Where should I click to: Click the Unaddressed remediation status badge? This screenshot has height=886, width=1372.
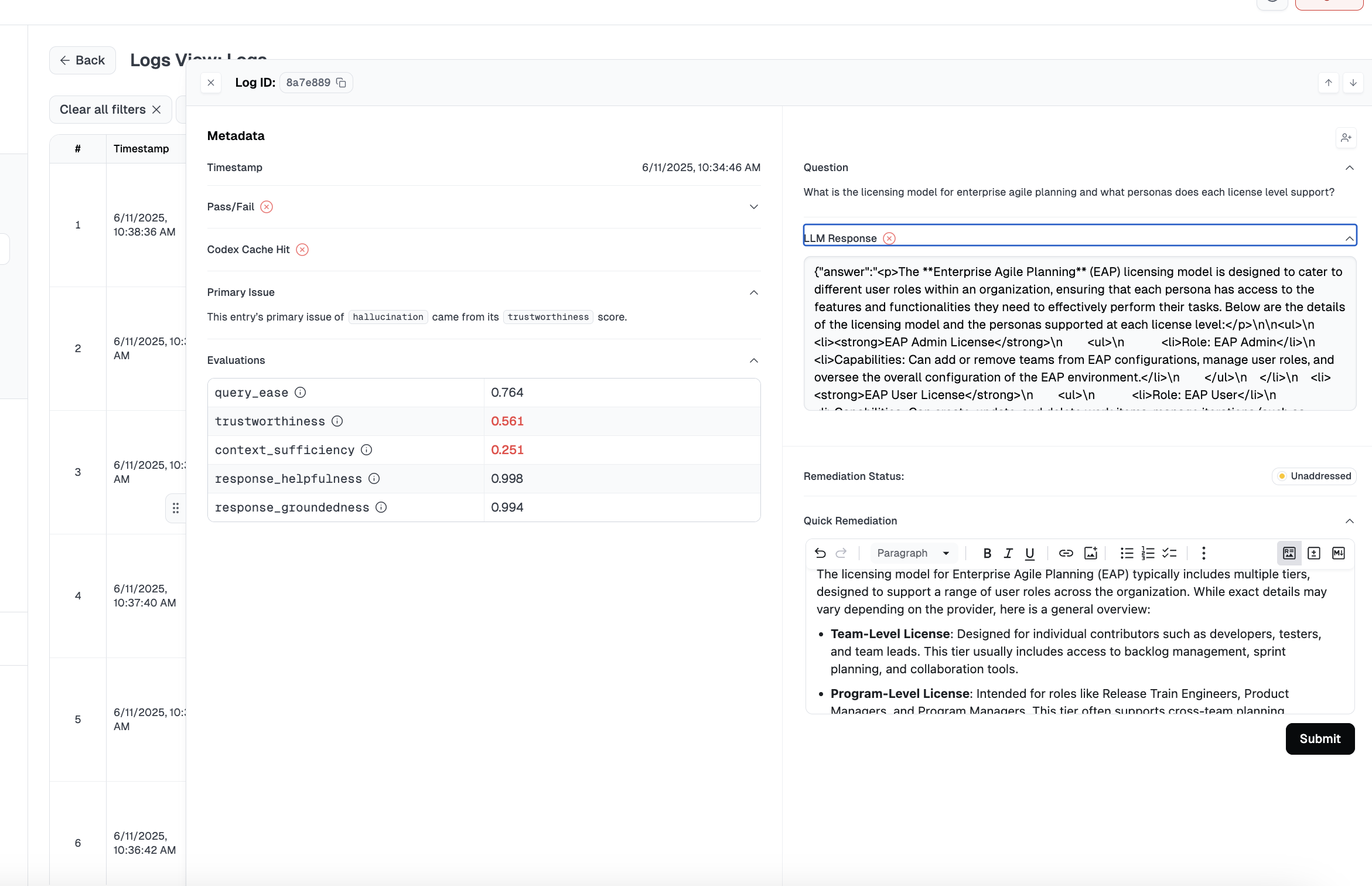point(1314,476)
